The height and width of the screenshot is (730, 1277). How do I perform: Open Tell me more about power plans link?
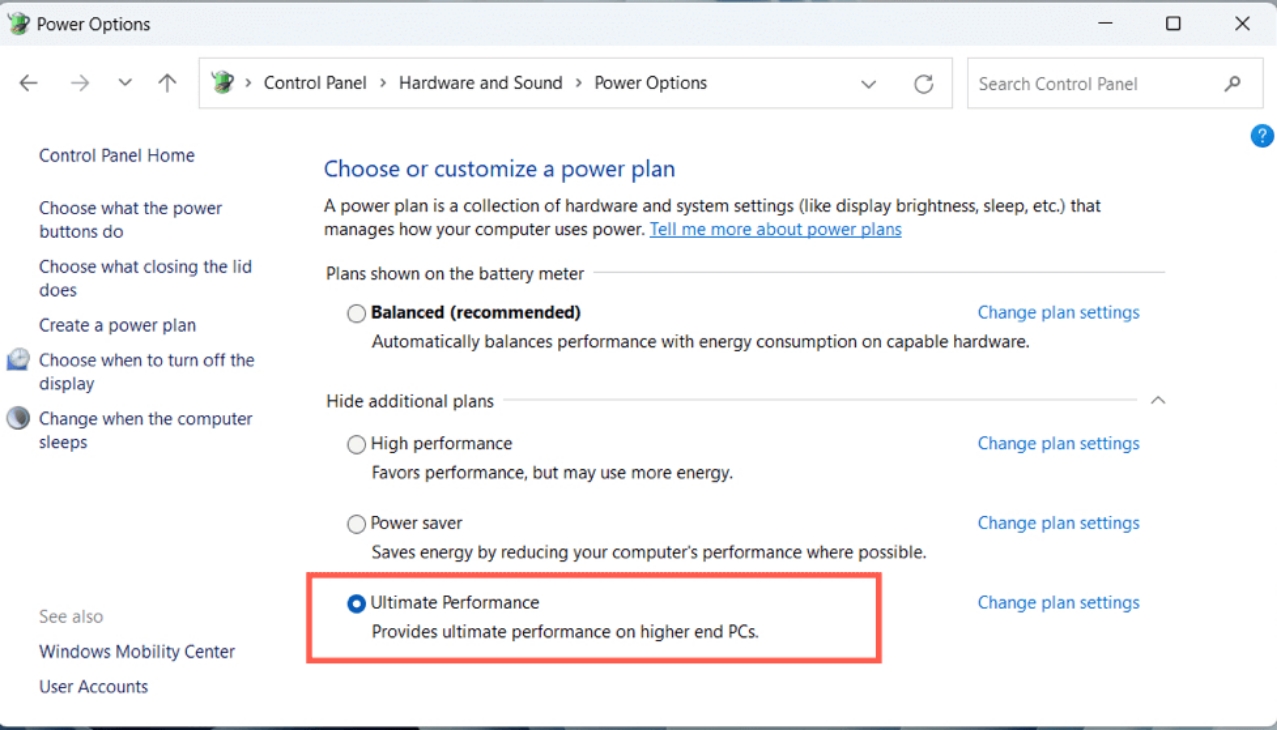coord(775,229)
